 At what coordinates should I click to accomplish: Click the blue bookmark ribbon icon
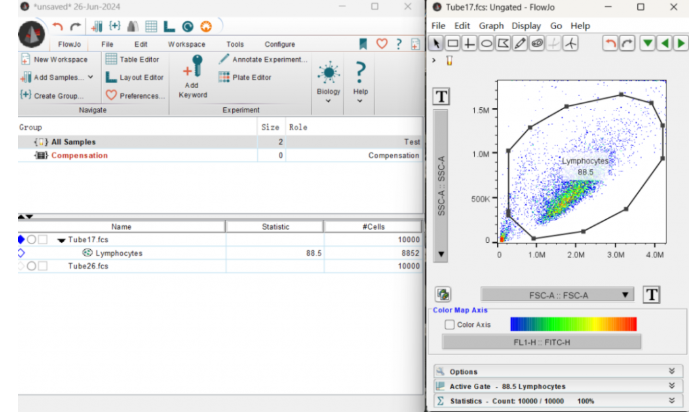[x=363, y=44]
